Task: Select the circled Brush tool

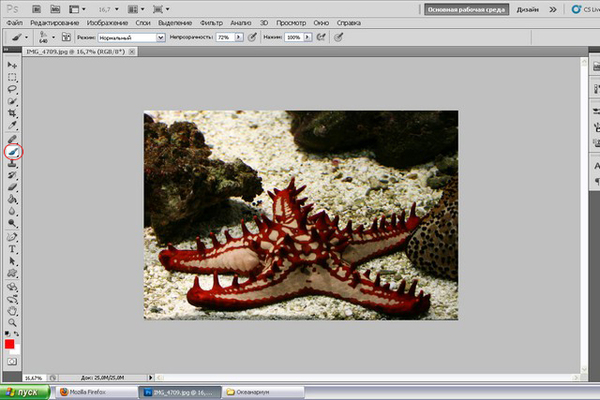Action: pos(13,151)
